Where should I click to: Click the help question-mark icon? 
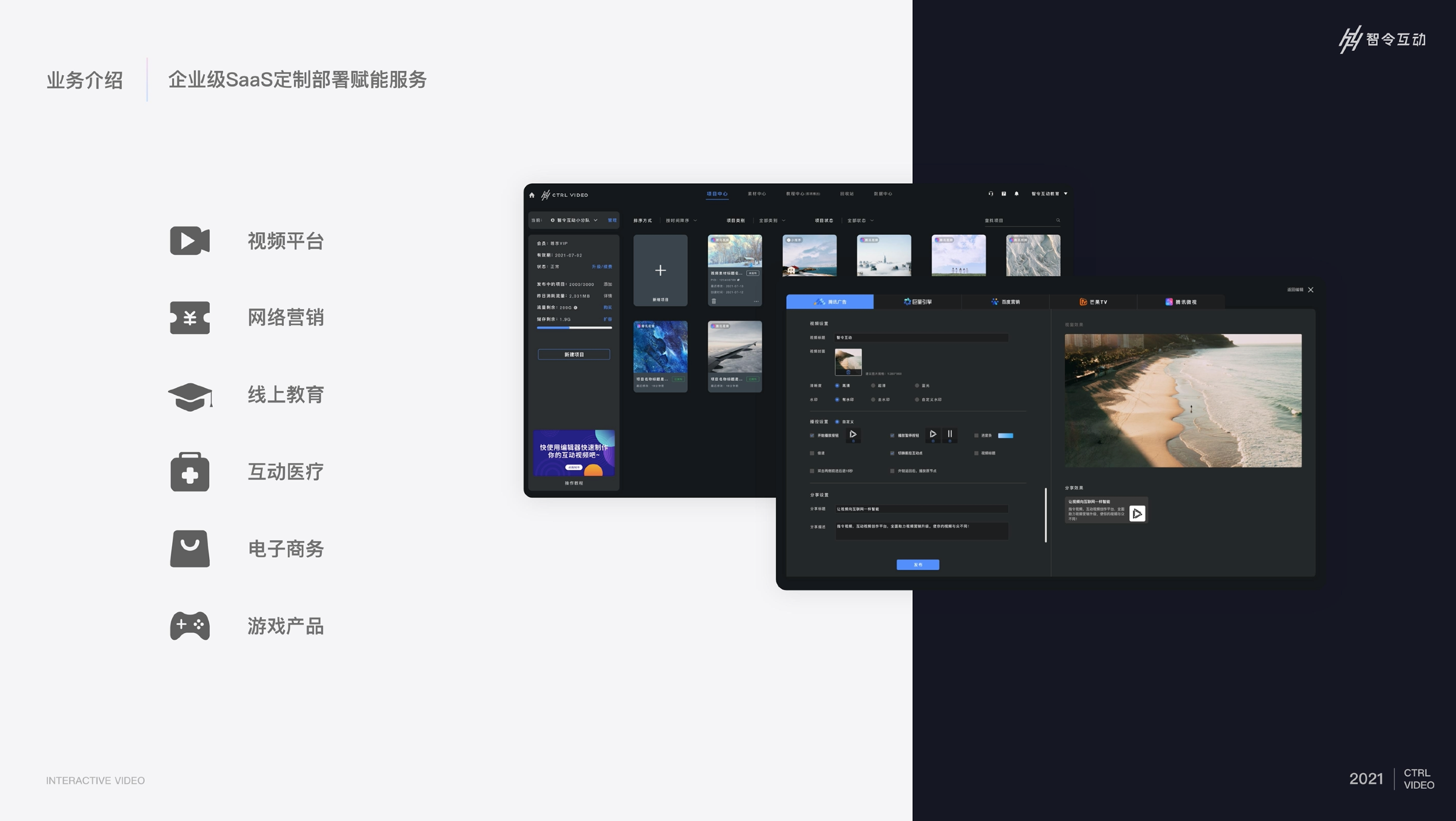pos(1004,194)
